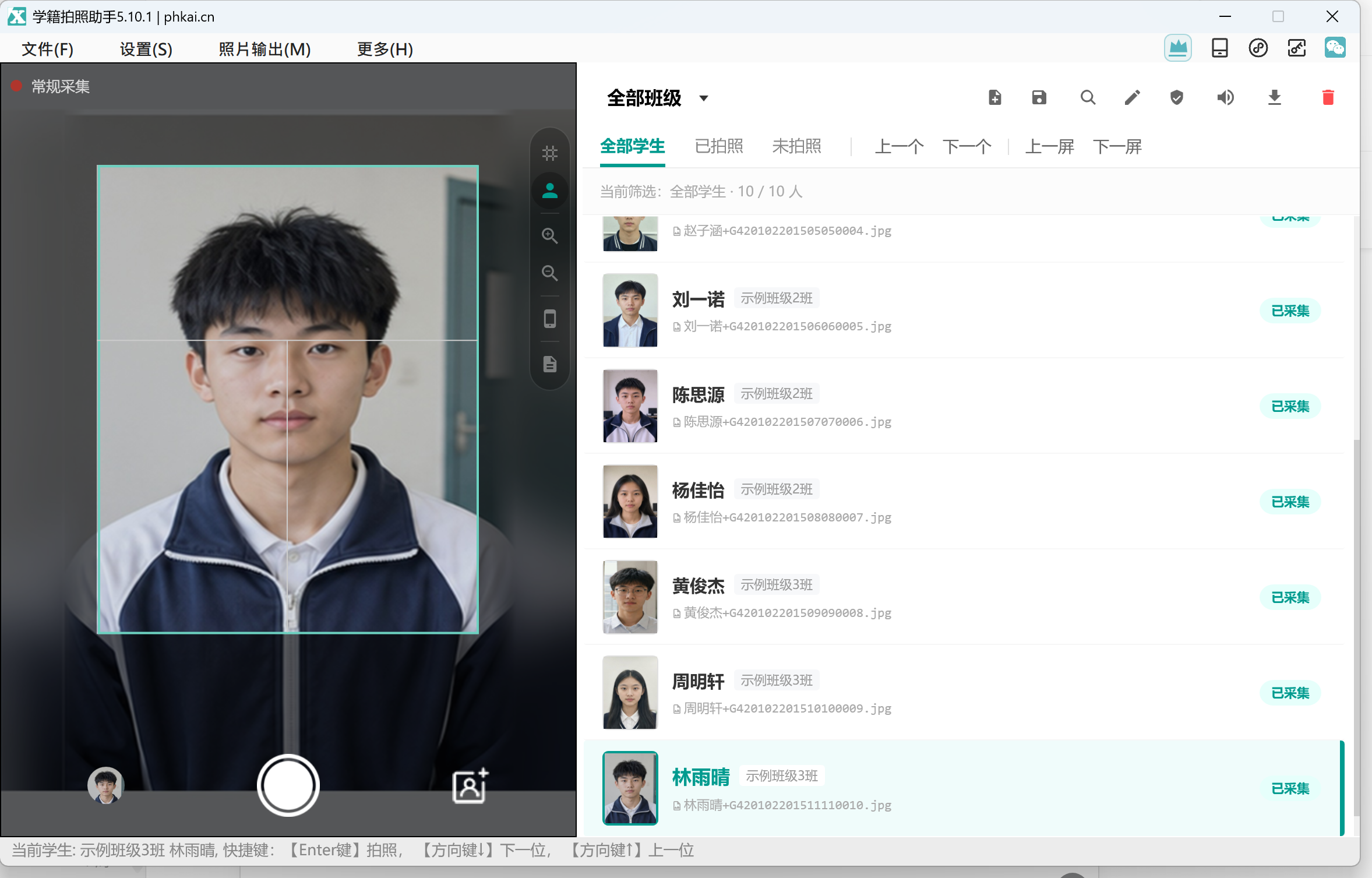This screenshot has width=1372, height=878.
Task: Zoom out the camera preview
Action: (549, 273)
